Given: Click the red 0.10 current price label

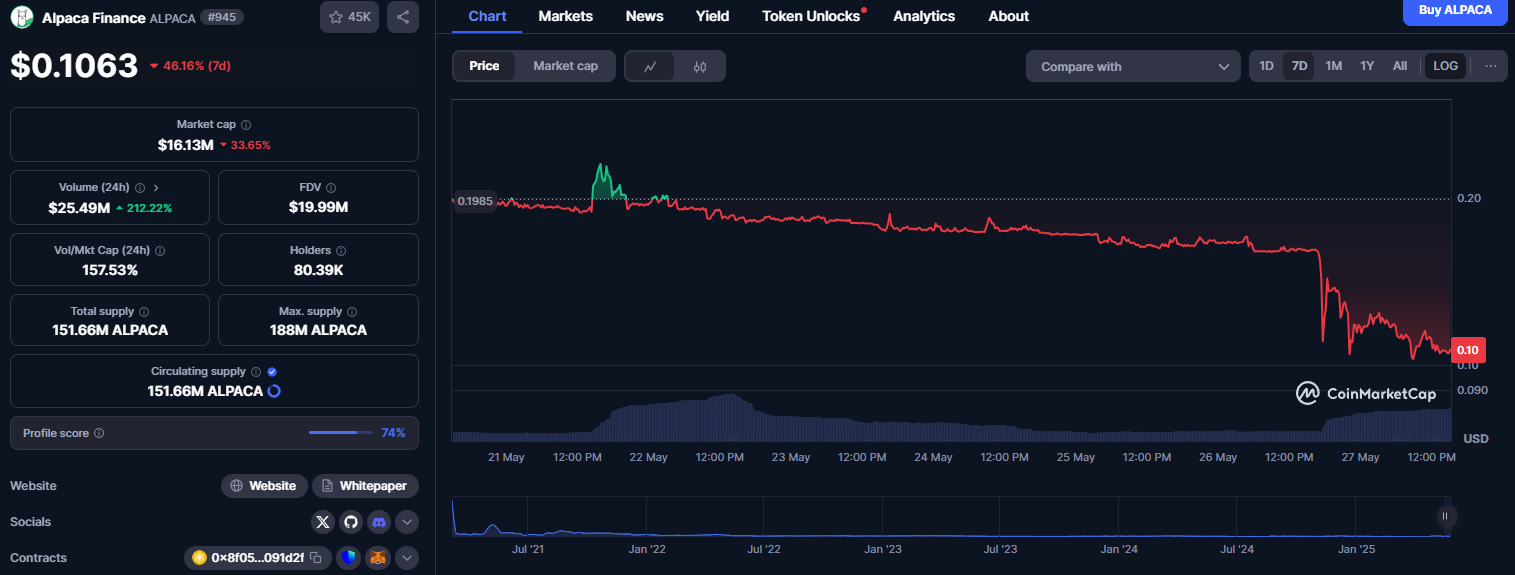Looking at the screenshot, I should click(1468, 350).
